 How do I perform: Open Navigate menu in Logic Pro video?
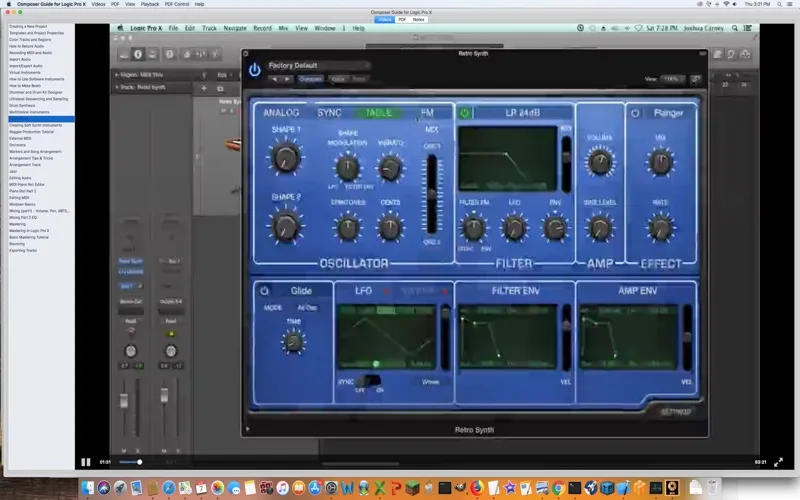click(235, 28)
